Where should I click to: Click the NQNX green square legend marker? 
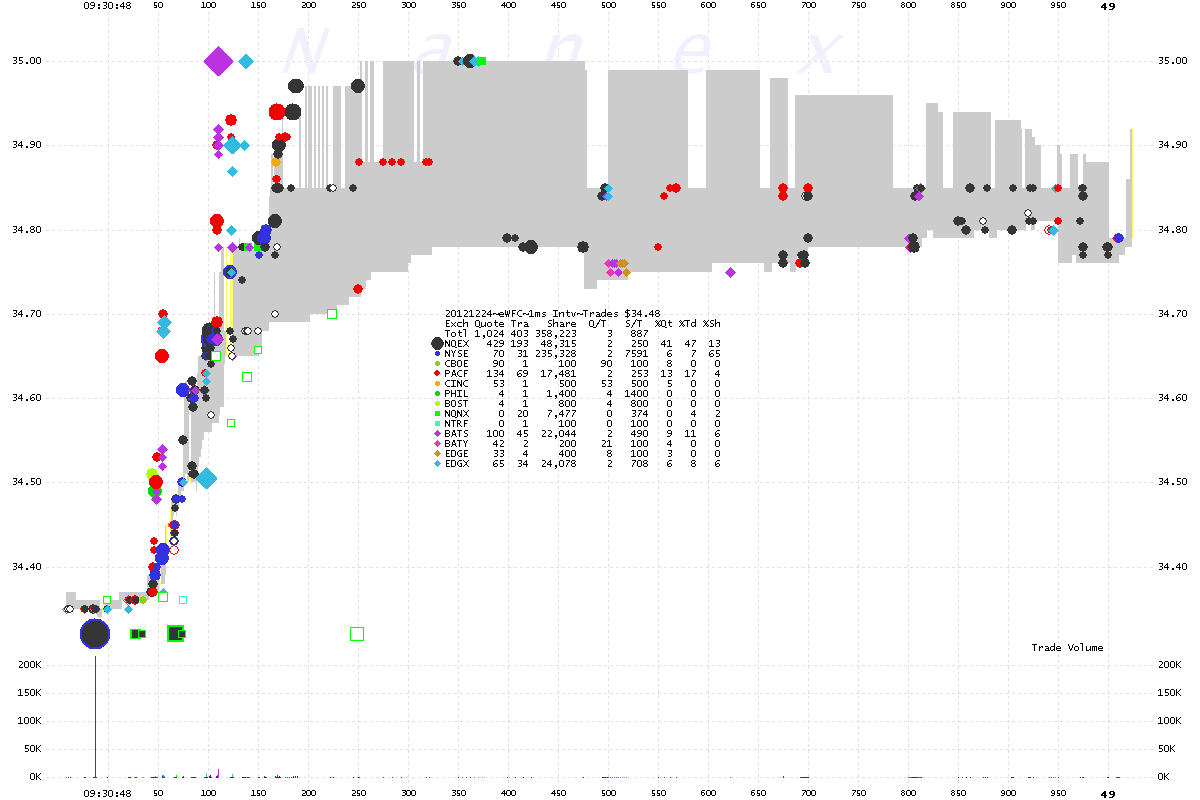coord(437,414)
